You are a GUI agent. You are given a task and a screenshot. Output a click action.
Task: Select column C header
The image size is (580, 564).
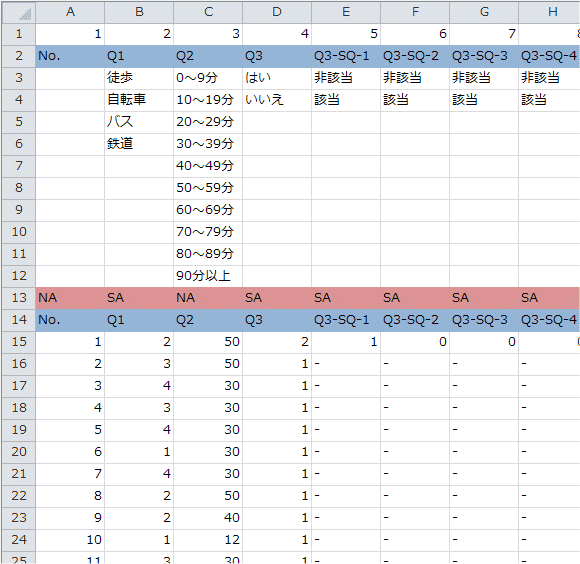pos(208,12)
